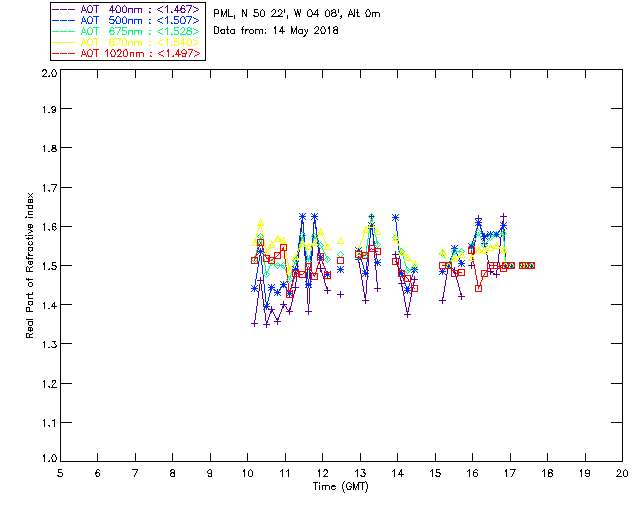
Task: Click the 10 hour x-axis label
Action: (x=248, y=473)
